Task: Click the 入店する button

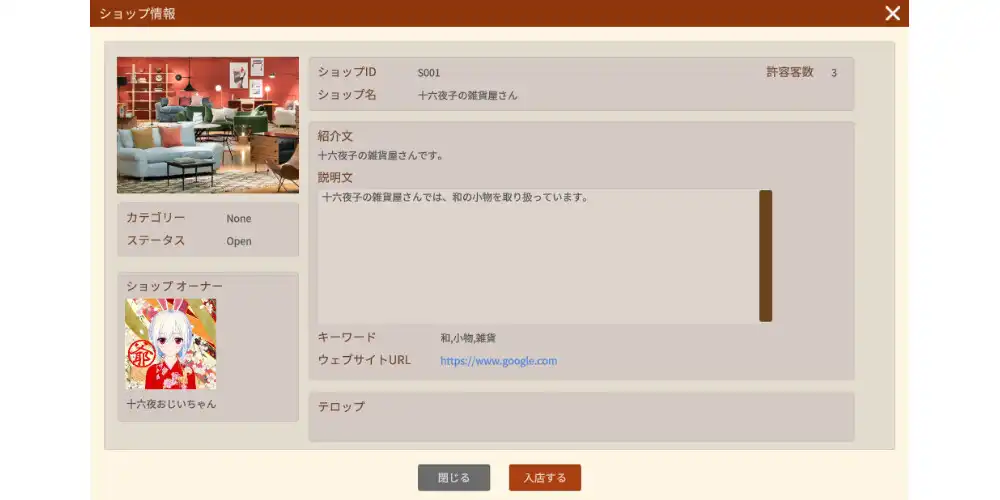Action: click(x=545, y=478)
